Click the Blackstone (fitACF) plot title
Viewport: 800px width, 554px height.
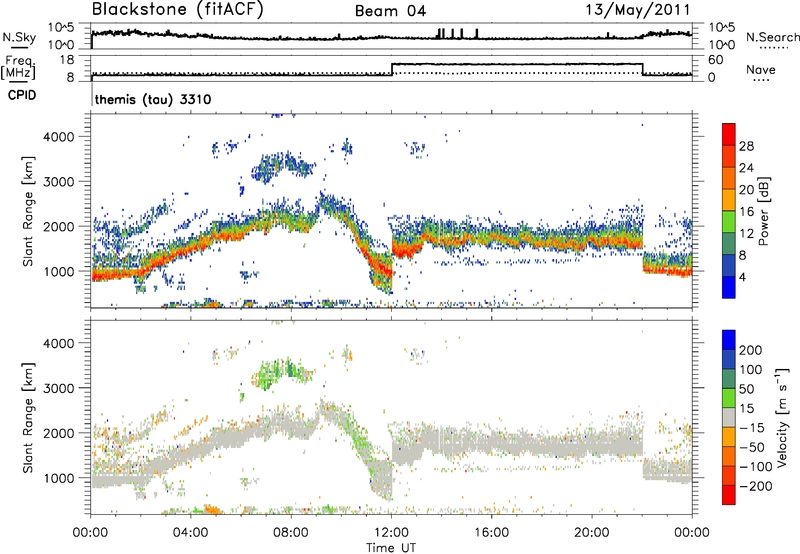tap(178, 10)
